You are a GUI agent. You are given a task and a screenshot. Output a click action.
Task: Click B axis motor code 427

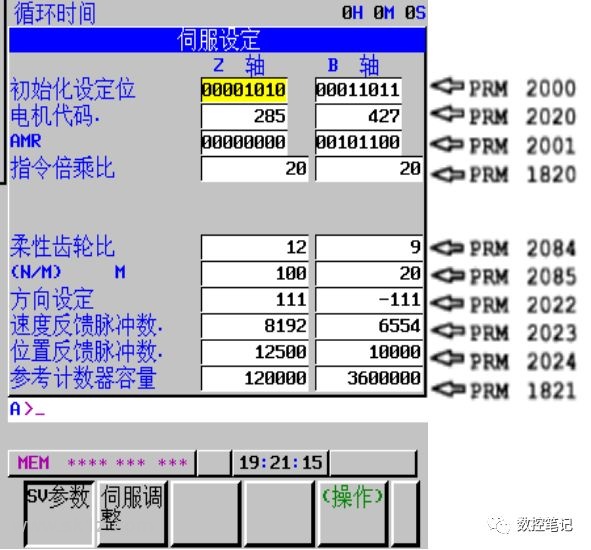358,116
